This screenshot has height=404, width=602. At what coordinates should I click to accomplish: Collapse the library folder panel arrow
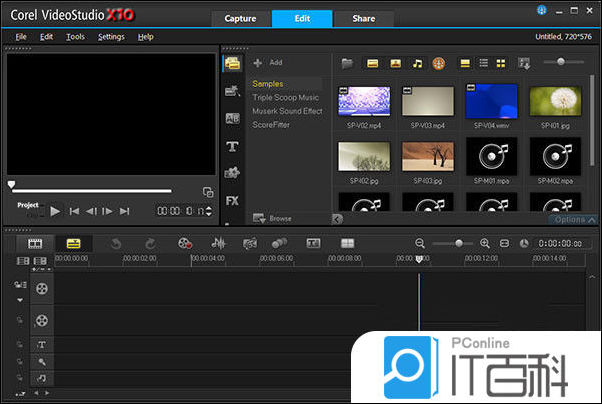point(337,218)
